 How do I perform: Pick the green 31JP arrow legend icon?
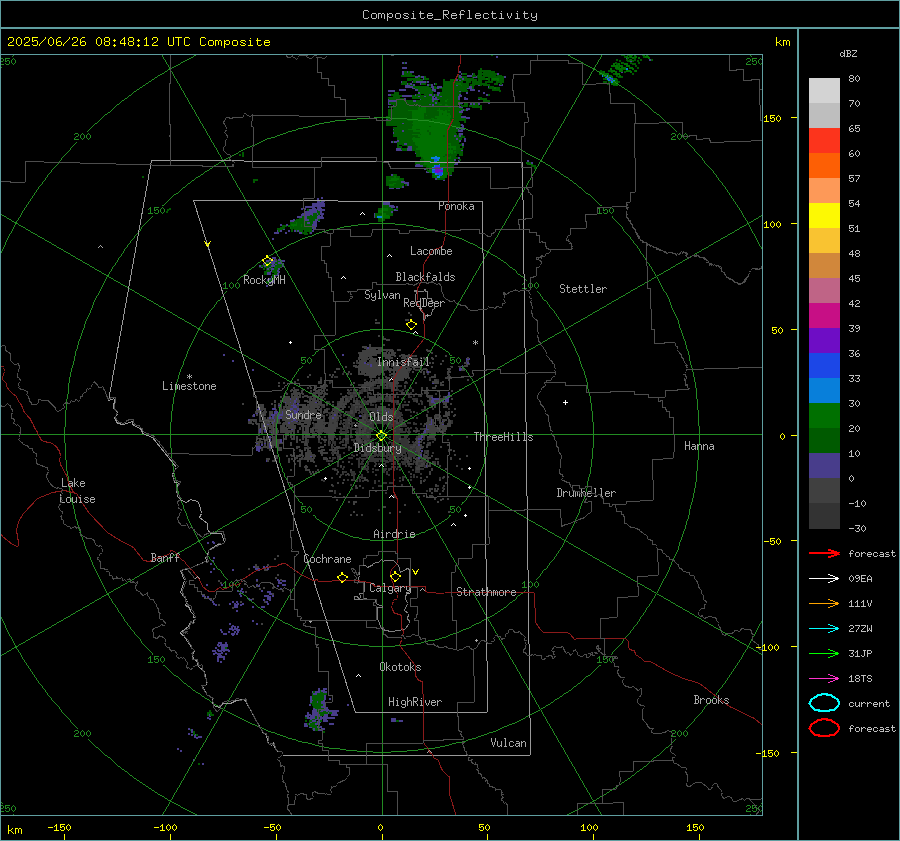tap(824, 653)
